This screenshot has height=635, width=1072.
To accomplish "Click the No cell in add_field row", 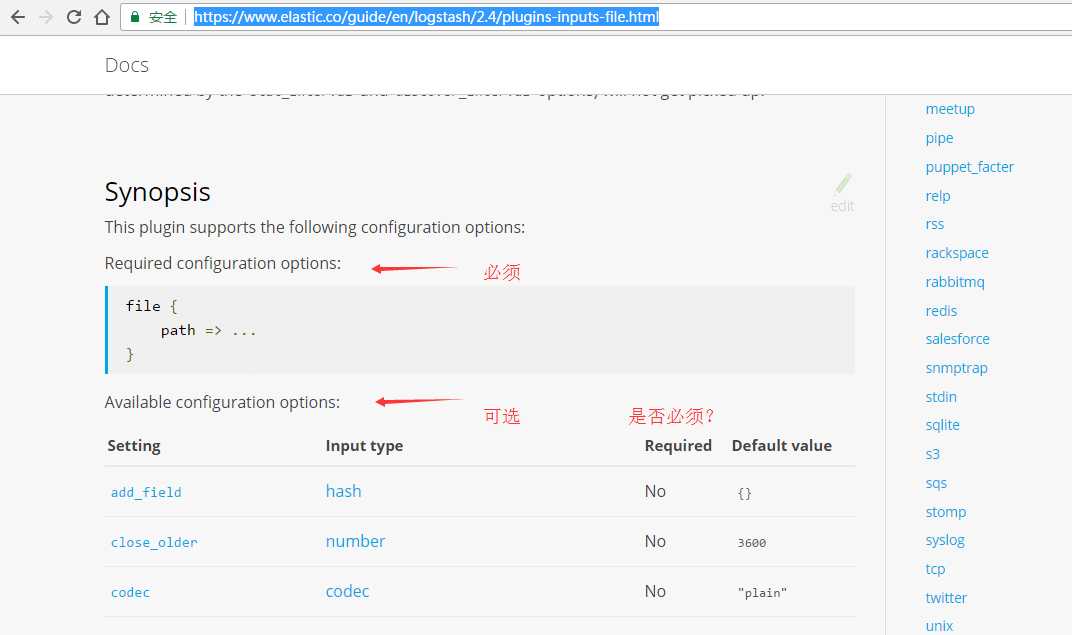I will coord(655,491).
